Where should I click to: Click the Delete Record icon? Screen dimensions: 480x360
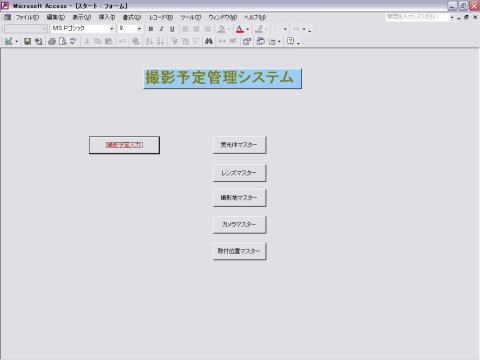(233, 41)
